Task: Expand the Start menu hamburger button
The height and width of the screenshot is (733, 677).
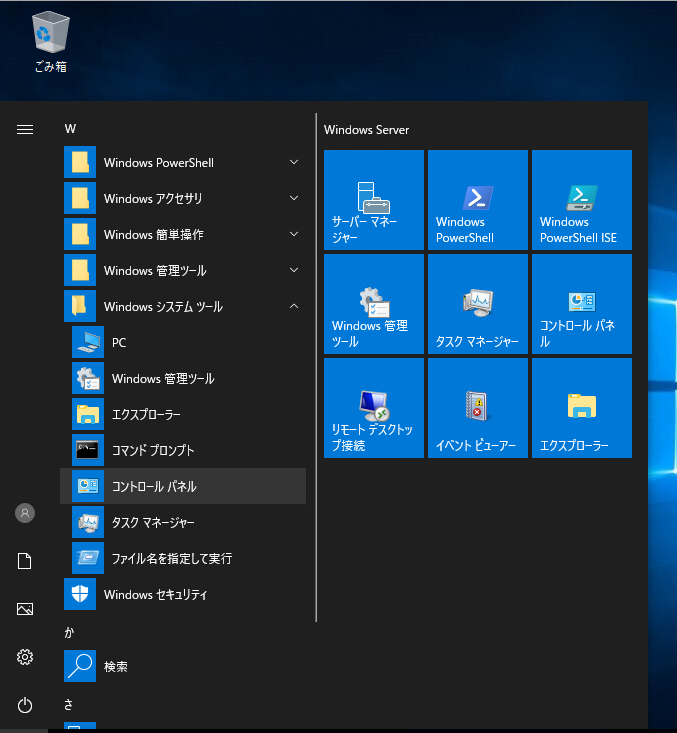Action: (x=25, y=129)
